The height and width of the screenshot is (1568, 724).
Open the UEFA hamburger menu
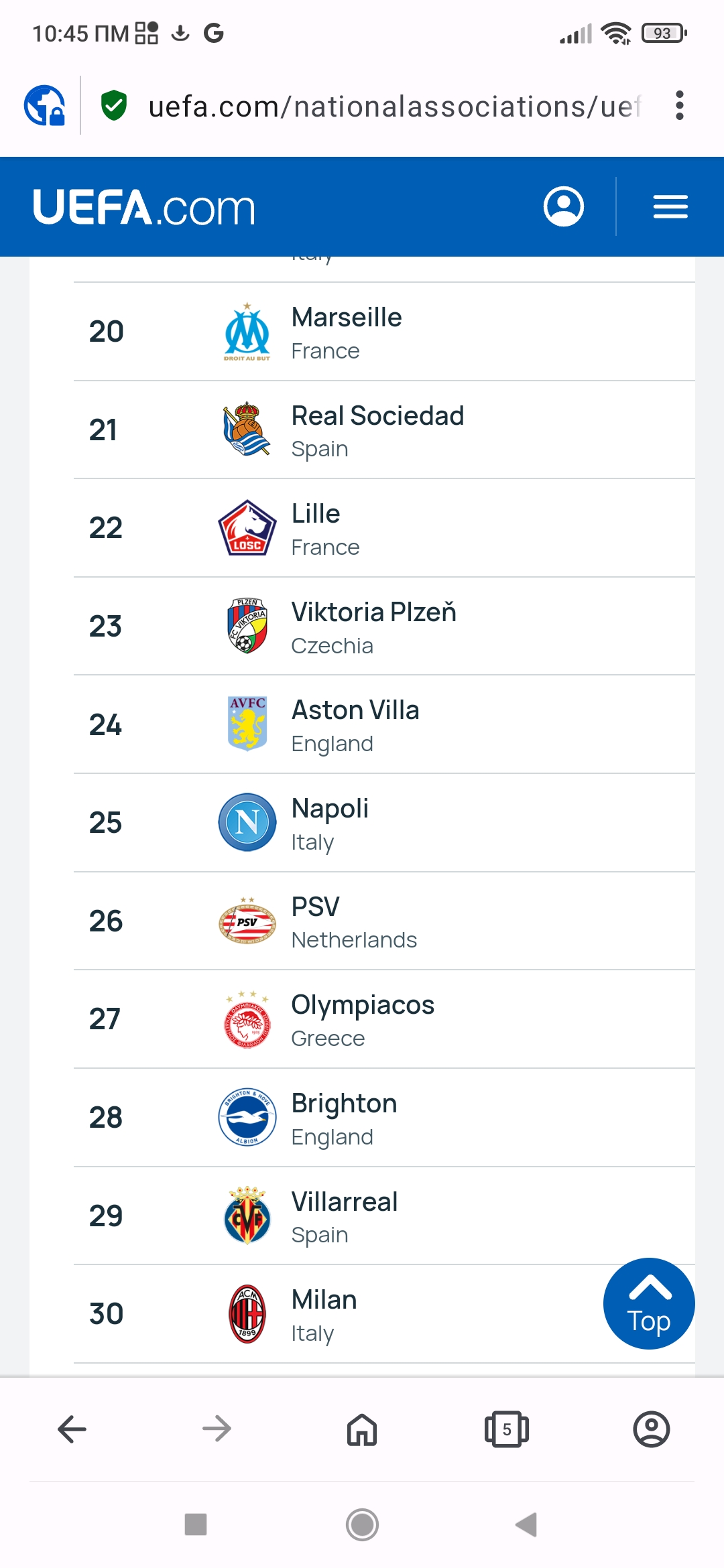point(670,206)
